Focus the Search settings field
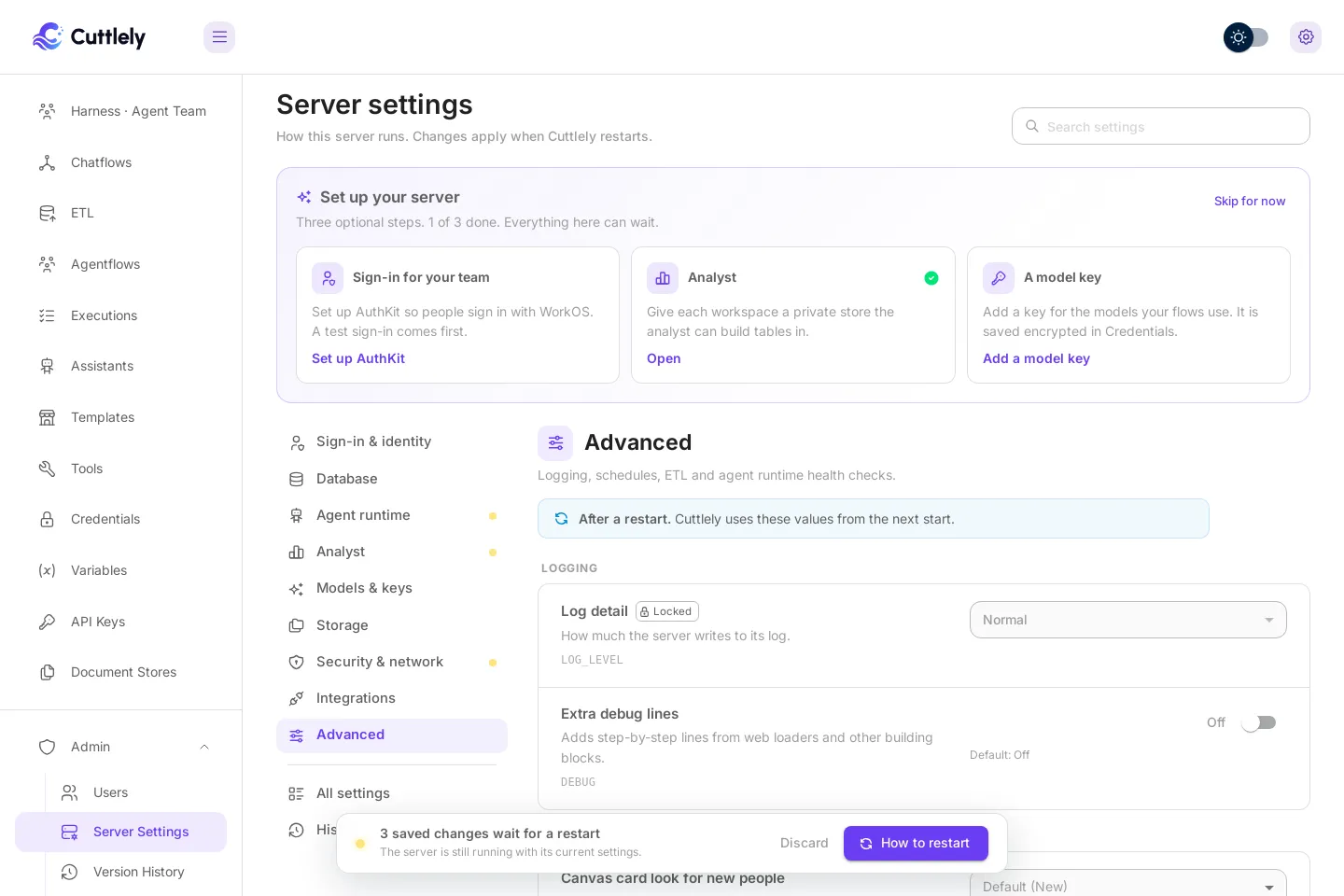Screen dimensions: 1344x896 coord(1160,126)
